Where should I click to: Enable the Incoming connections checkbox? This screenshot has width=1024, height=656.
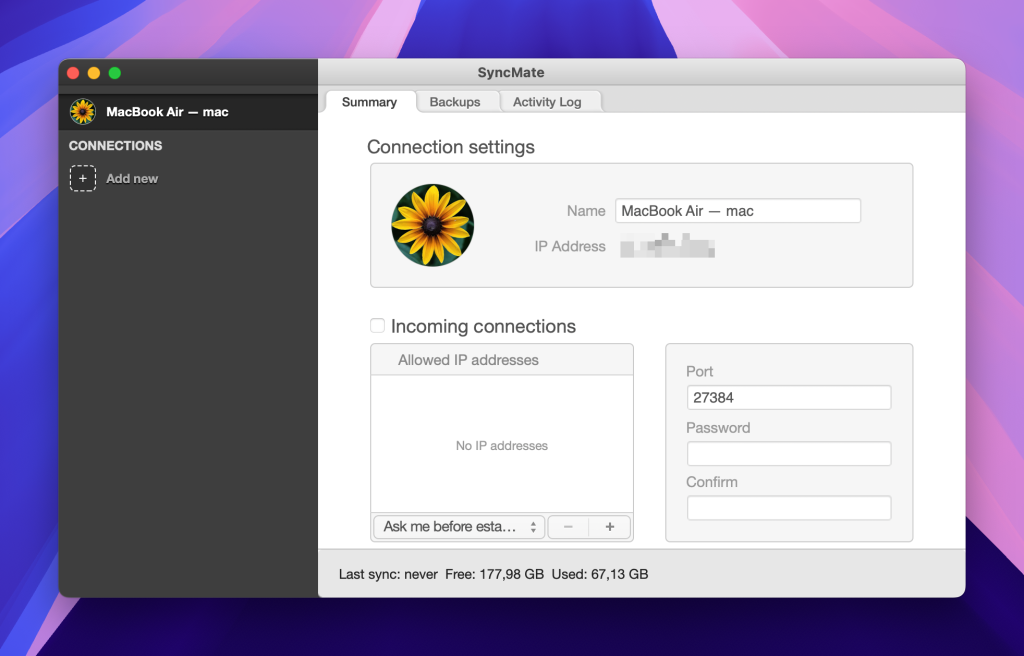377,325
